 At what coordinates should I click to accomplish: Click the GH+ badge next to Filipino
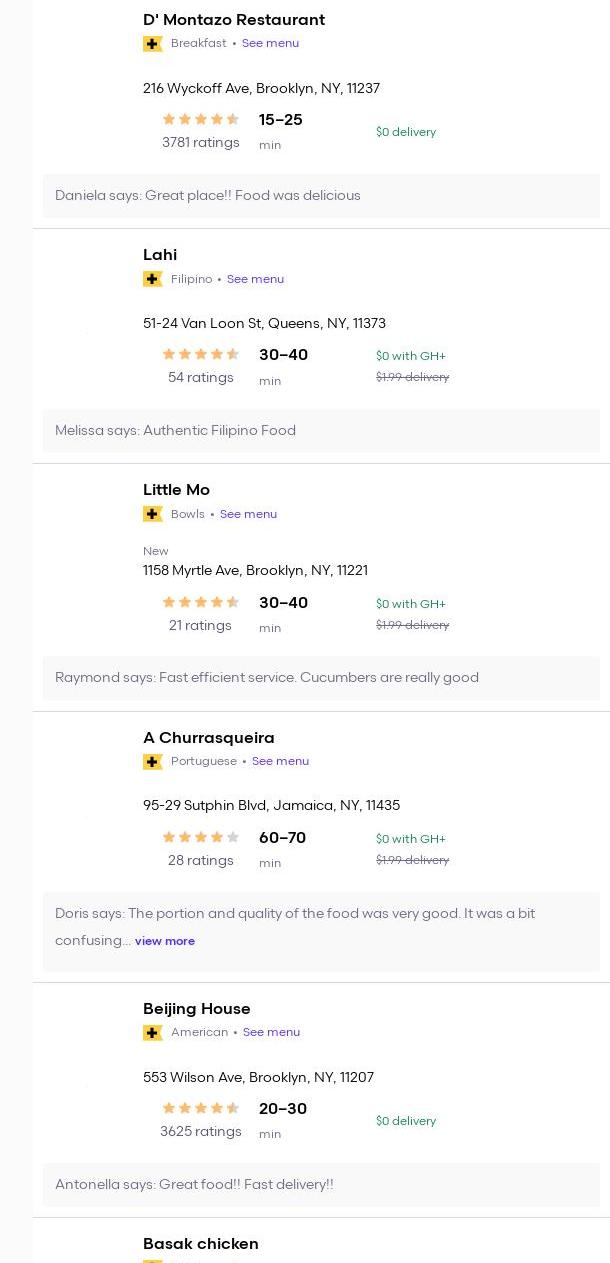(152, 279)
